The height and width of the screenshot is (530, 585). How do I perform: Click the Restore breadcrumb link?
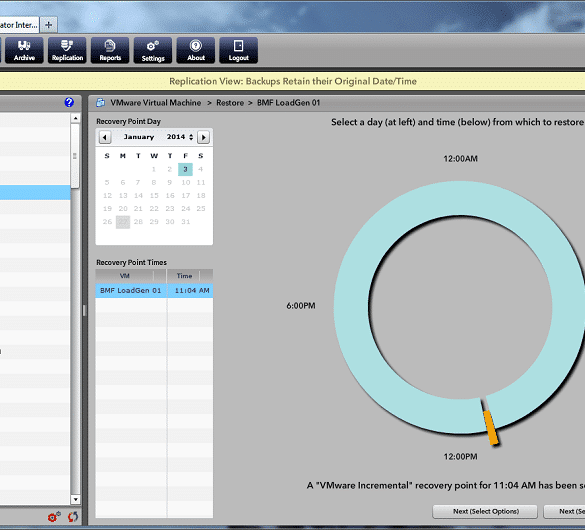pos(230,103)
